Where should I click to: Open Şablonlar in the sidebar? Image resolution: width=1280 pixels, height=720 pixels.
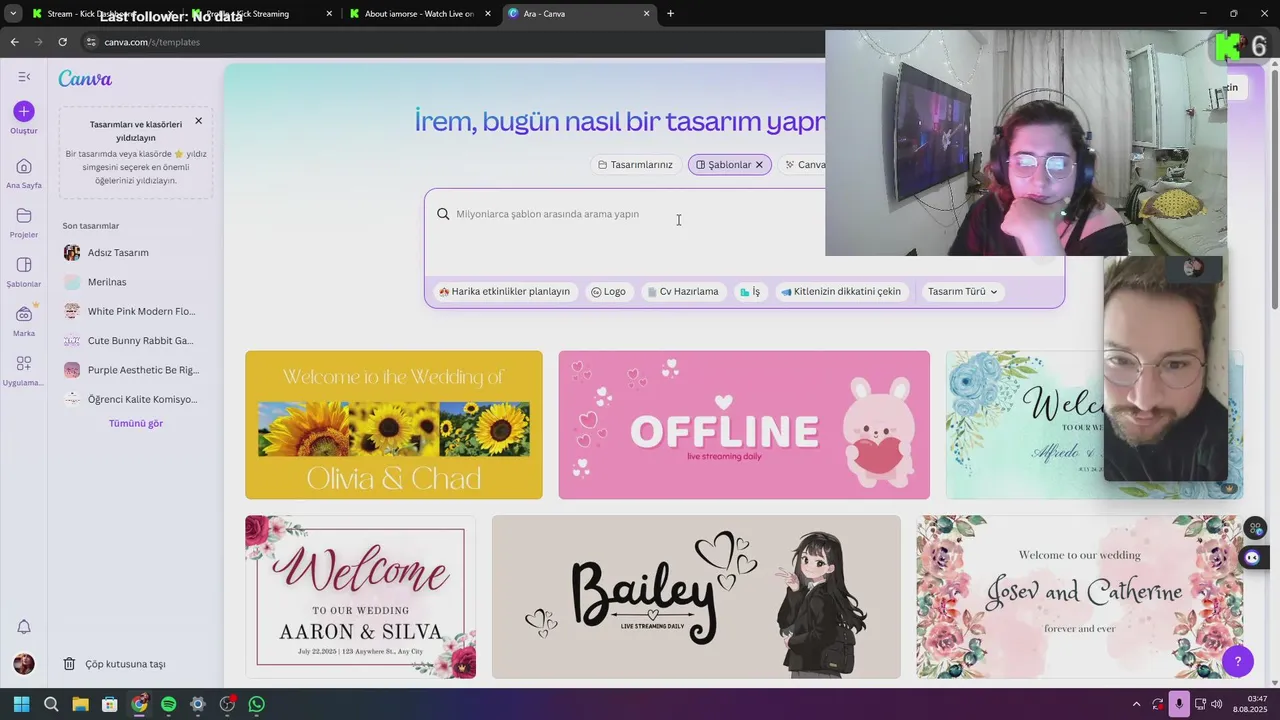click(x=24, y=265)
